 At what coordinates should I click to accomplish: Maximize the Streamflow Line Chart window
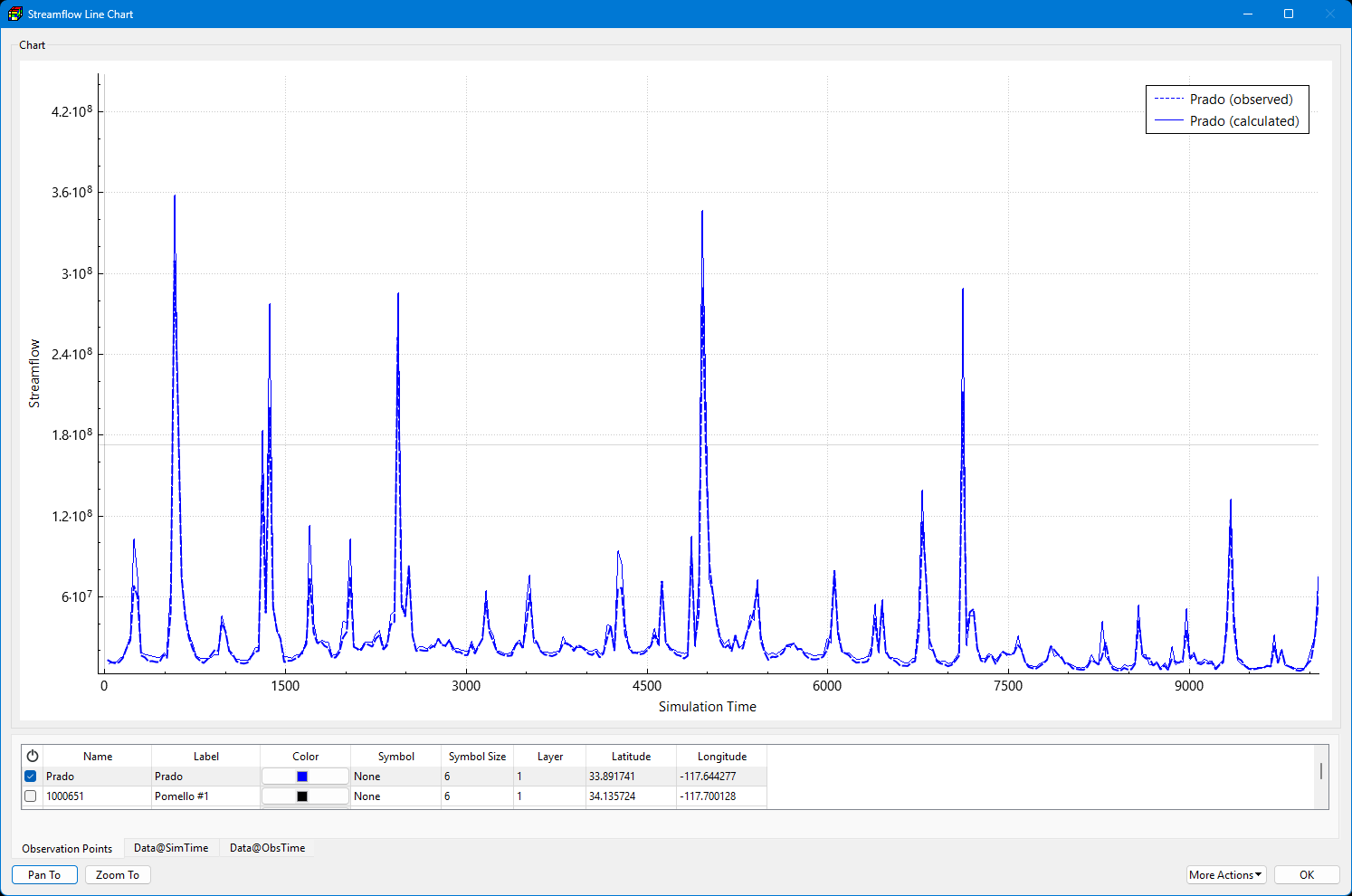click(1289, 14)
